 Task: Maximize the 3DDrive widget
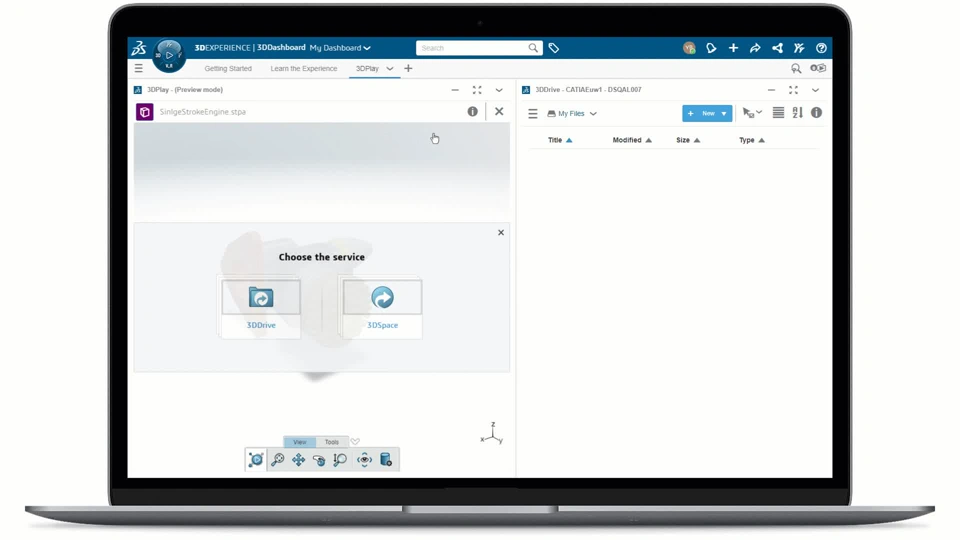(x=793, y=90)
